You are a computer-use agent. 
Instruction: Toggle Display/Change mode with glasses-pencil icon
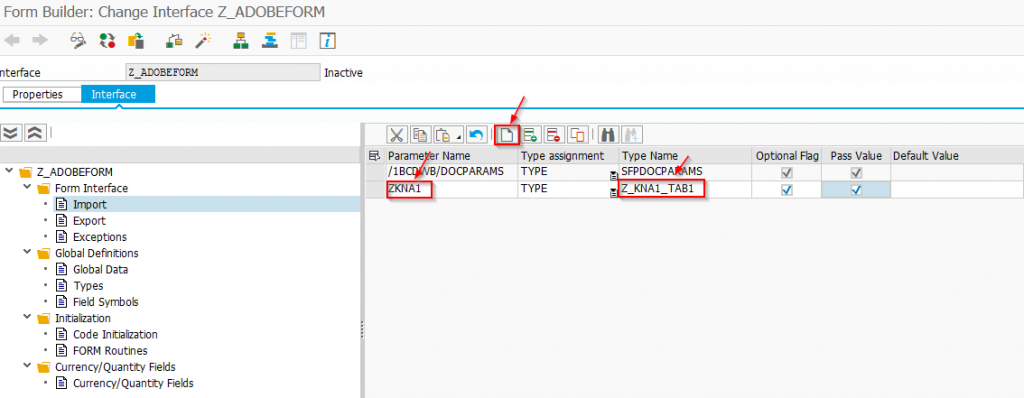pyautogui.click(x=78, y=41)
